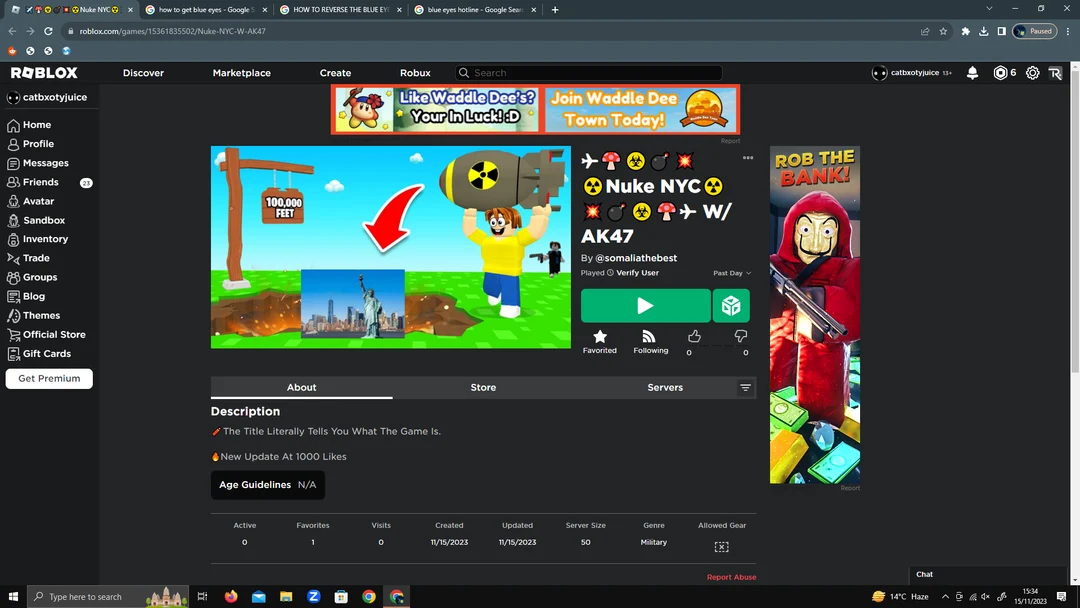The height and width of the screenshot is (608, 1080).
Task: Open the filter menu beside Servers tab
Action: click(745, 388)
